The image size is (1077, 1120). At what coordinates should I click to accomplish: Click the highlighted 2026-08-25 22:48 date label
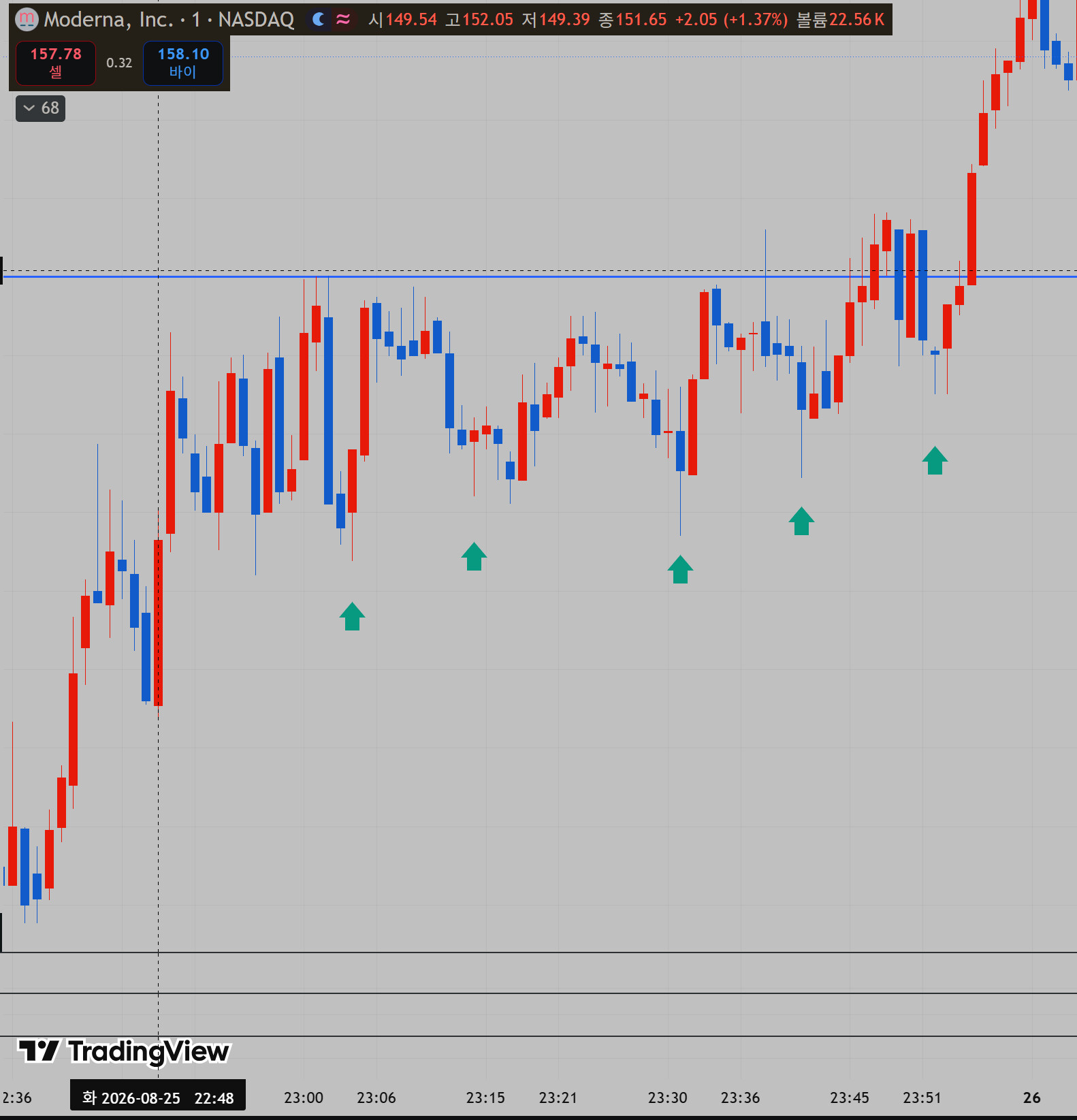tap(158, 1098)
